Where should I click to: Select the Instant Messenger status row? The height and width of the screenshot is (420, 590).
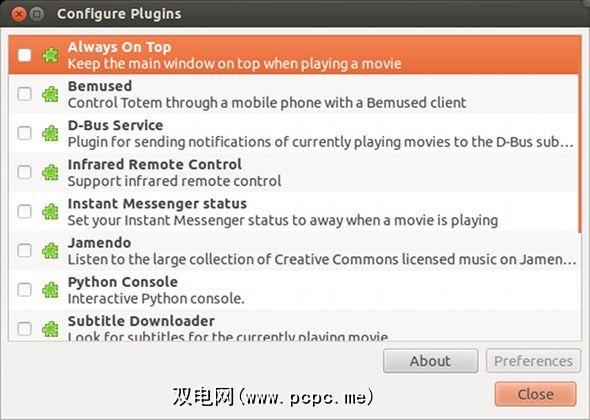(293, 212)
